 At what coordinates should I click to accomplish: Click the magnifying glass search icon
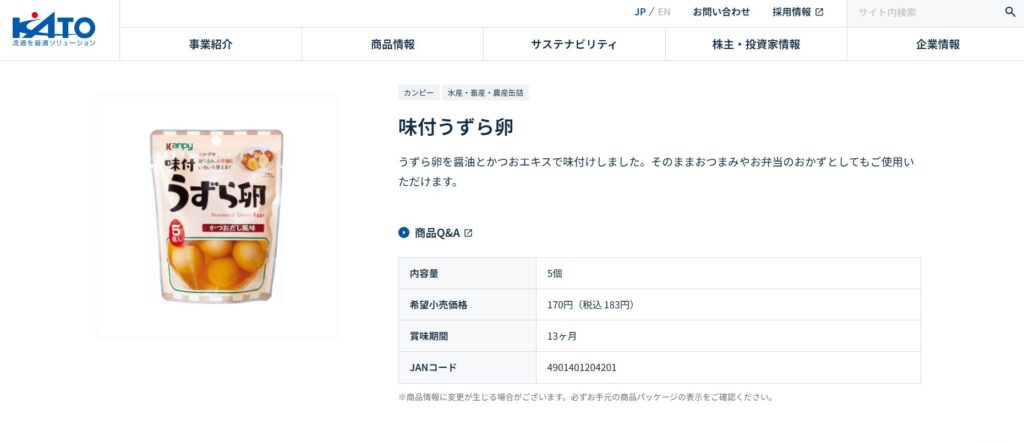coord(1010,13)
